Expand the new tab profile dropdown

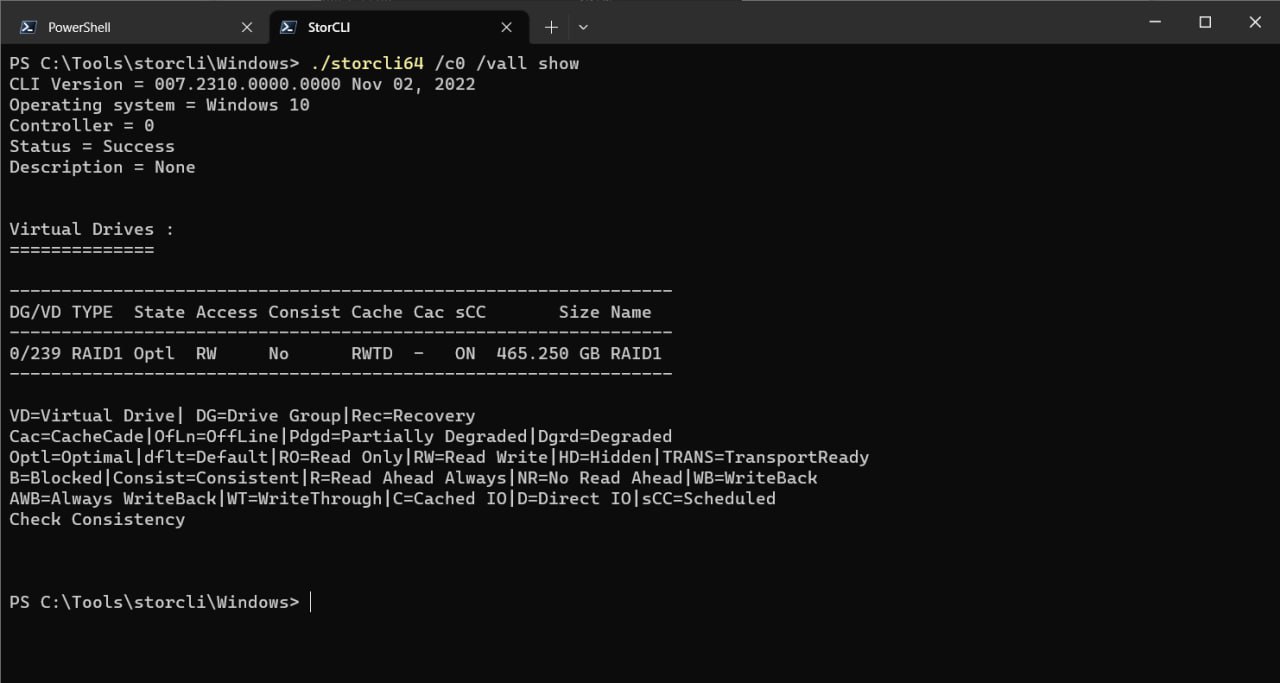point(583,27)
